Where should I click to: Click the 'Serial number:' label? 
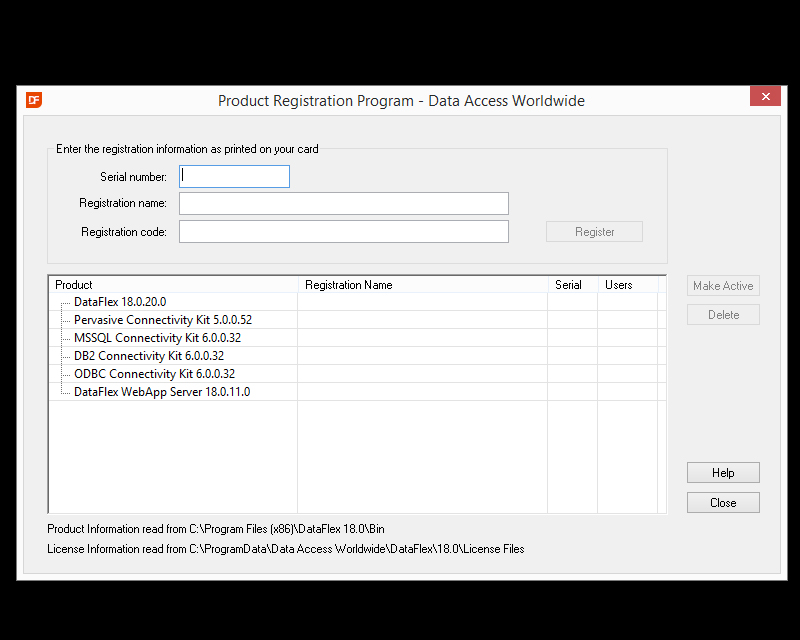(133, 177)
